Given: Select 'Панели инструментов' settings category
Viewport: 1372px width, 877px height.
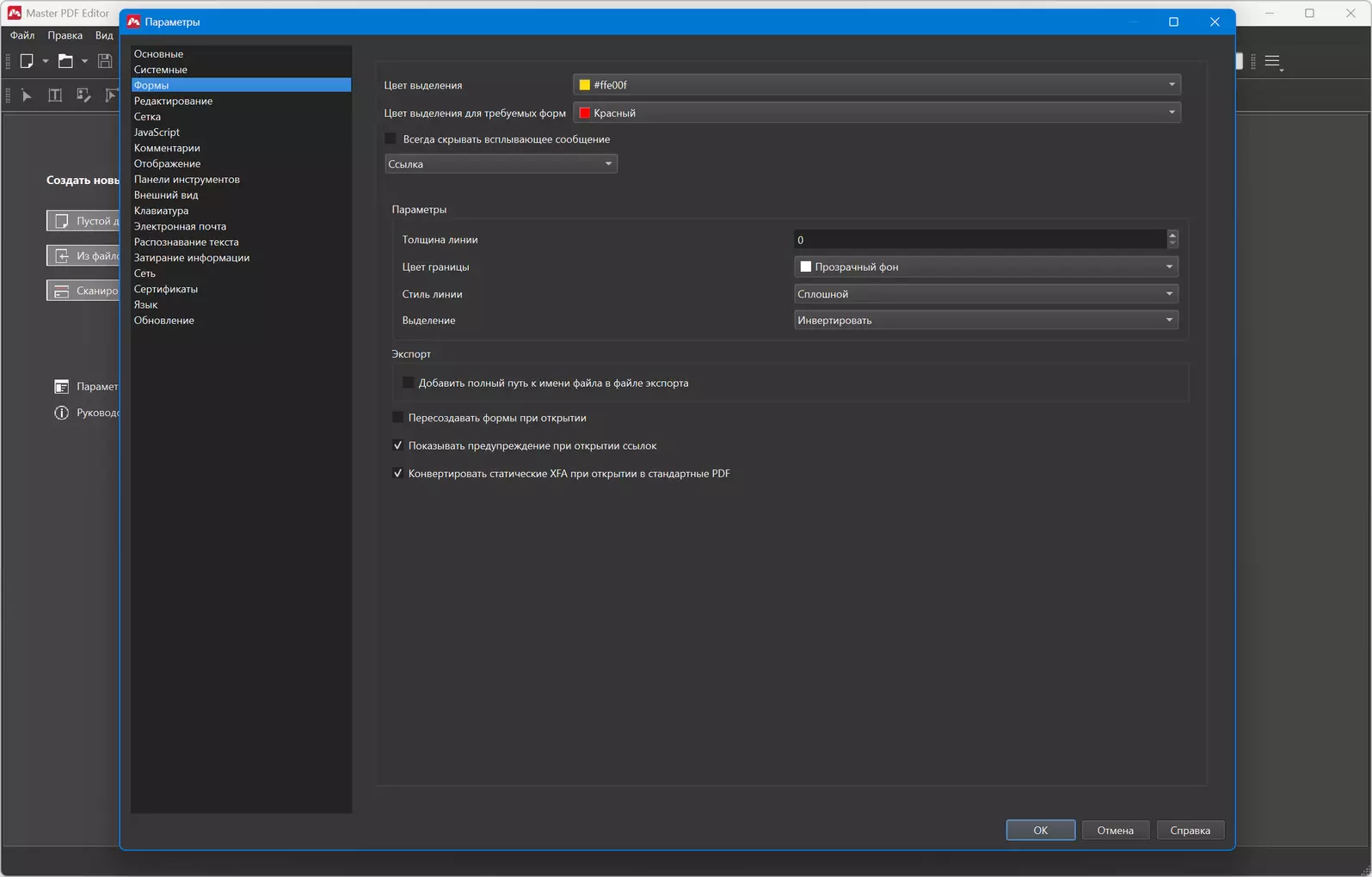Looking at the screenshot, I should click(x=241, y=180).
